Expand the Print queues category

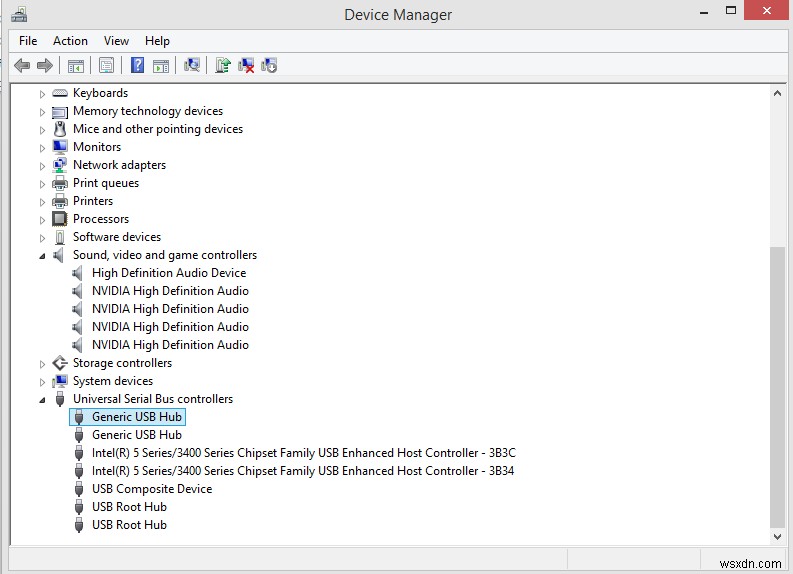[42, 184]
